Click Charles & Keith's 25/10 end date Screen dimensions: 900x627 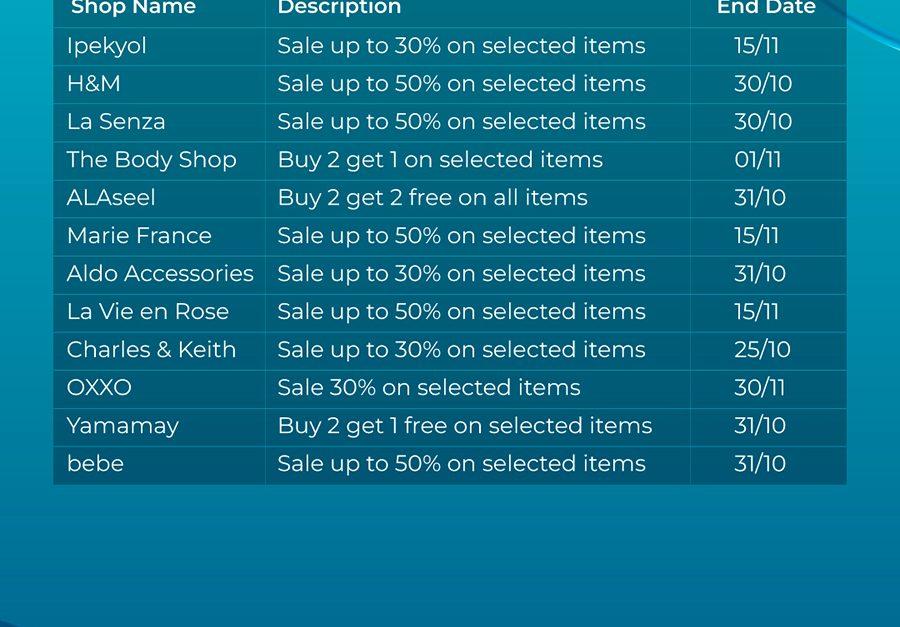[762, 350]
